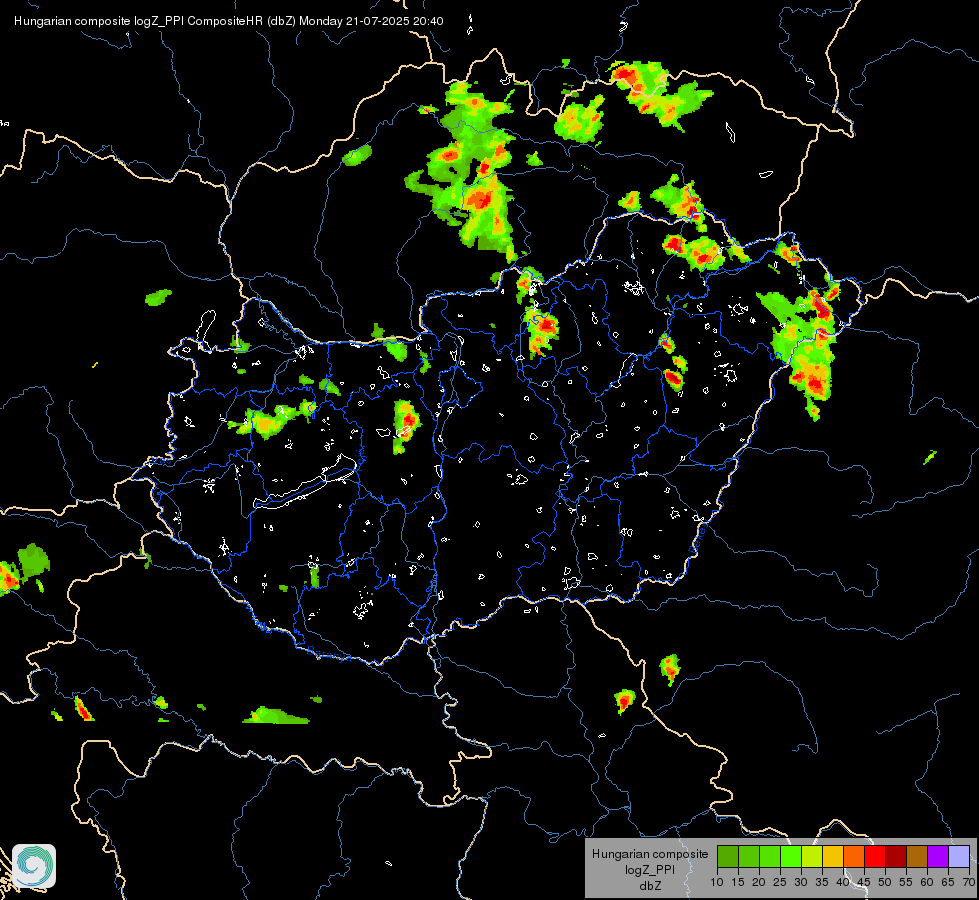979x900 pixels.
Task: Click the legend tick value '60'
Action: tap(927, 883)
